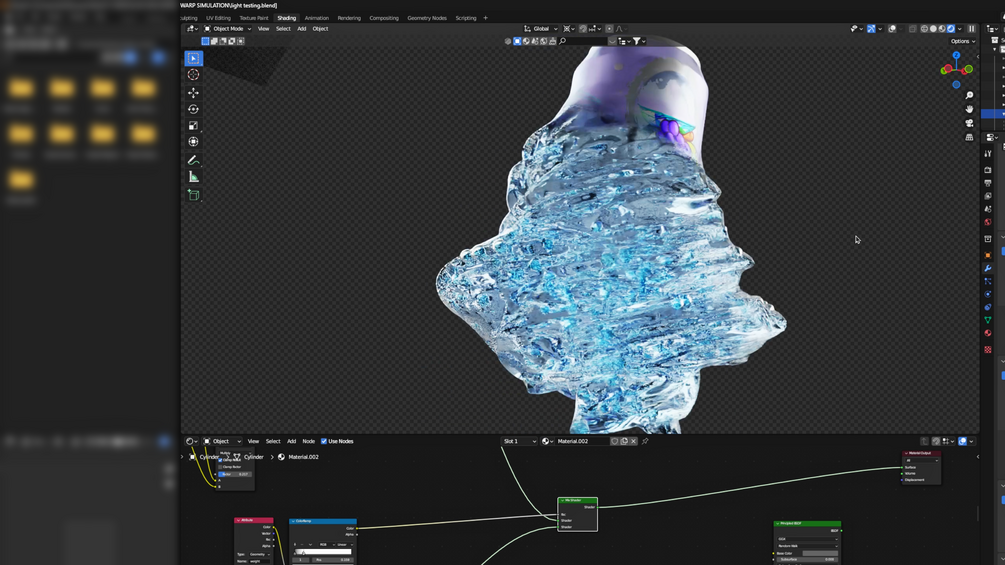Pause viewport render preview

pyautogui.click(x=972, y=29)
